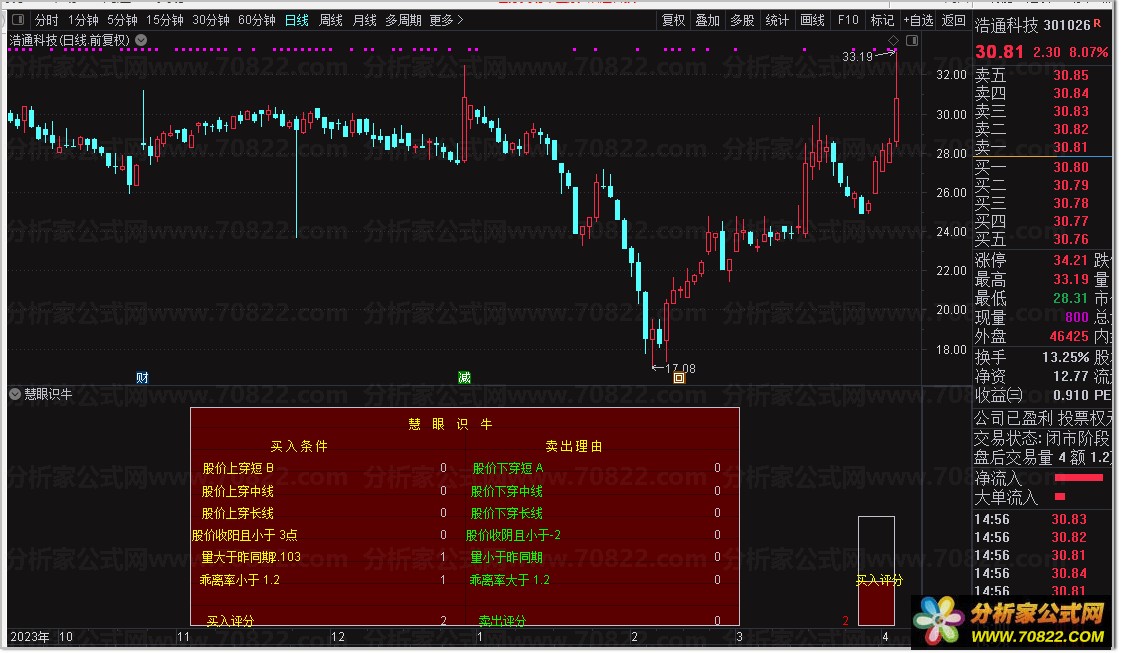The height and width of the screenshot is (653, 1121).
Task: Click the 33.19 high price label
Action: pos(857,57)
